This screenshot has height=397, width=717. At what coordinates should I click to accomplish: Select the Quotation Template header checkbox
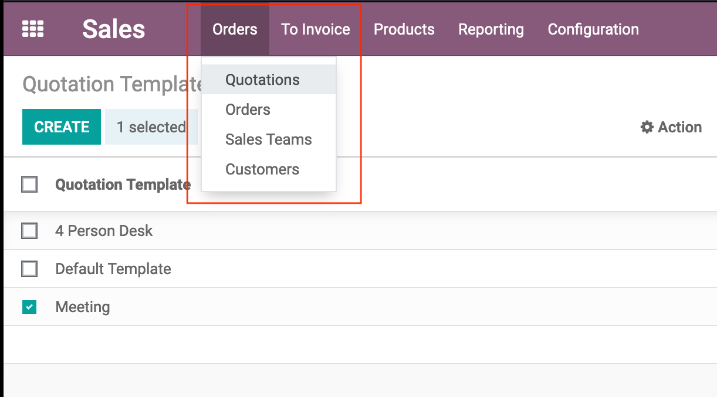29,185
